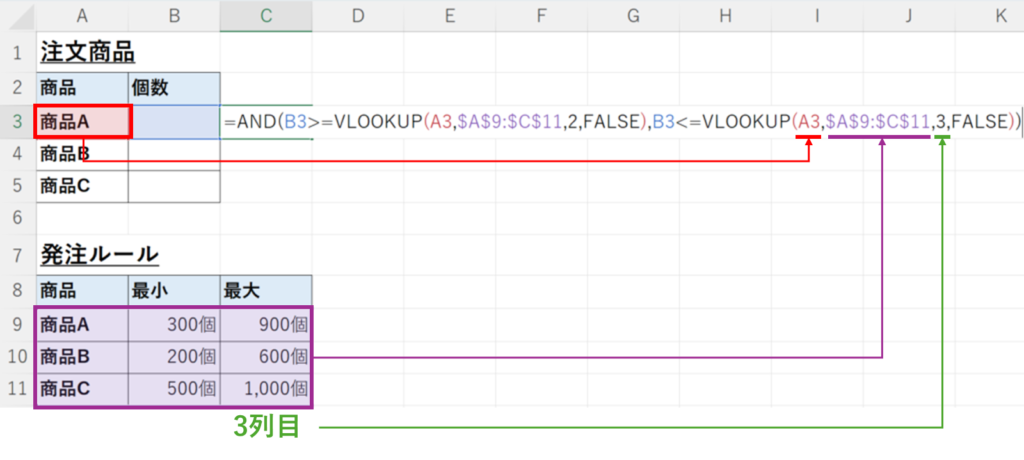Select the 300個 minimum cell
This screenshot has width=1024, height=460.
(174, 323)
